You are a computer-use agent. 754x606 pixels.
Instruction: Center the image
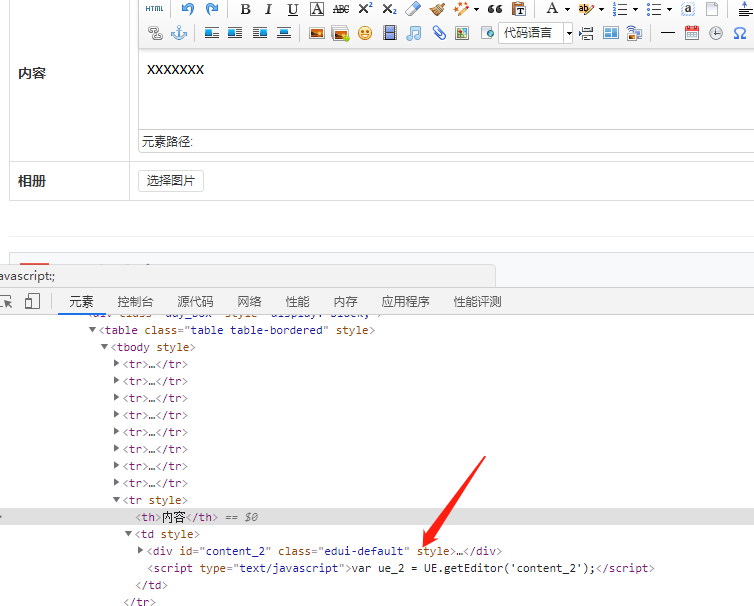pos(284,33)
